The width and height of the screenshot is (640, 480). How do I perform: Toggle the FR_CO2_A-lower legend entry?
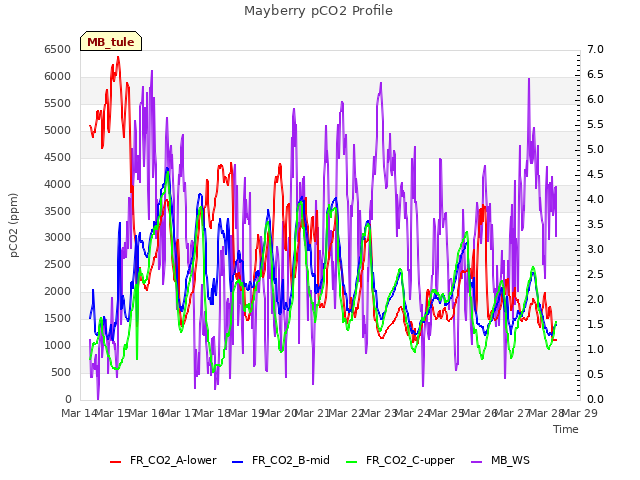[x=164, y=460]
